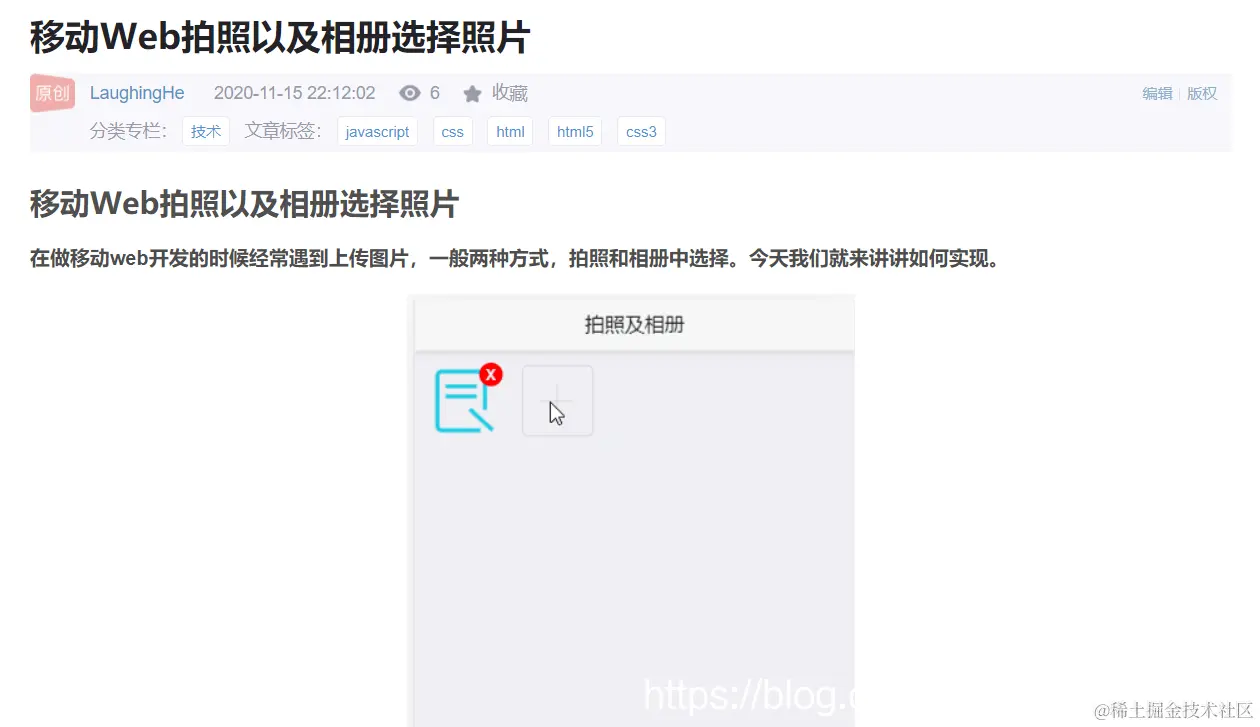Open the 技术 category under 分类专栏
Screen dimensions: 1260x727
[x=205, y=131]
